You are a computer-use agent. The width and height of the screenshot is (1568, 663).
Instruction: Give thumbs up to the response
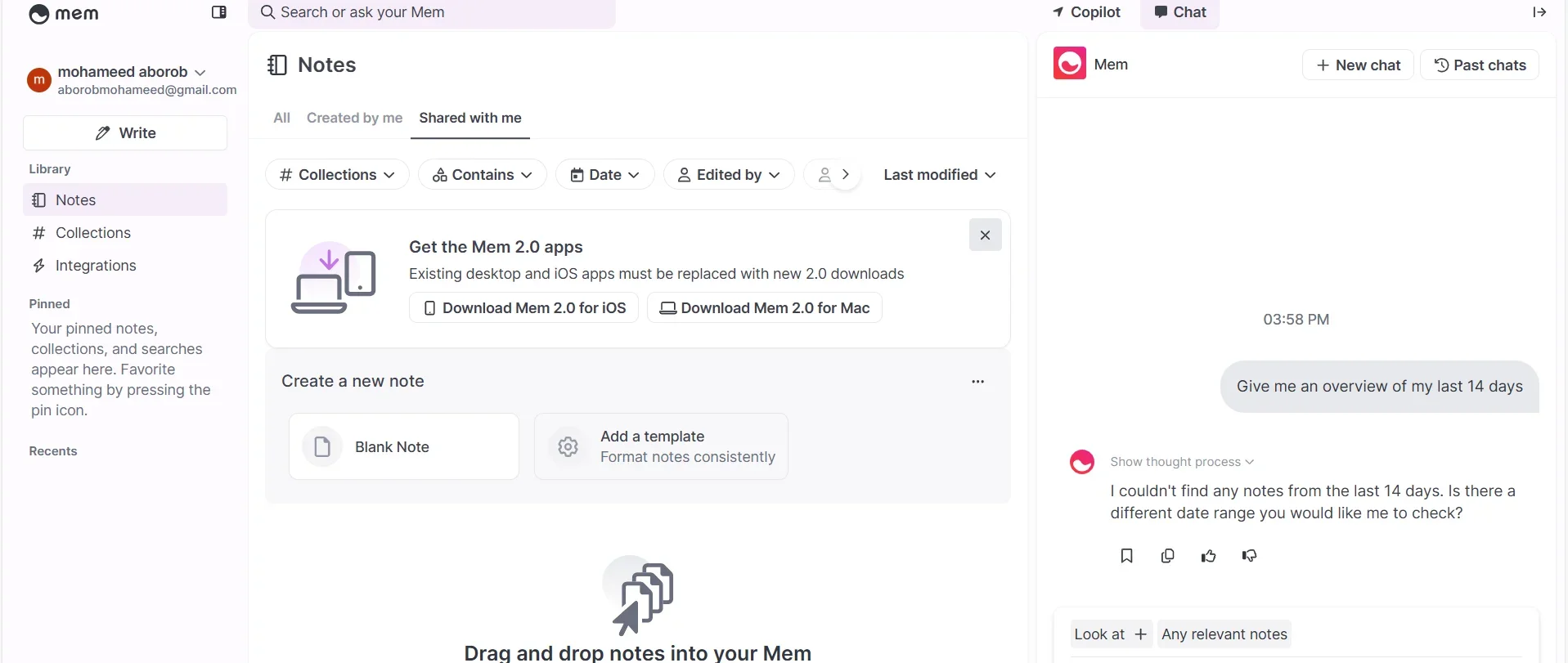tap(1208, 556)
